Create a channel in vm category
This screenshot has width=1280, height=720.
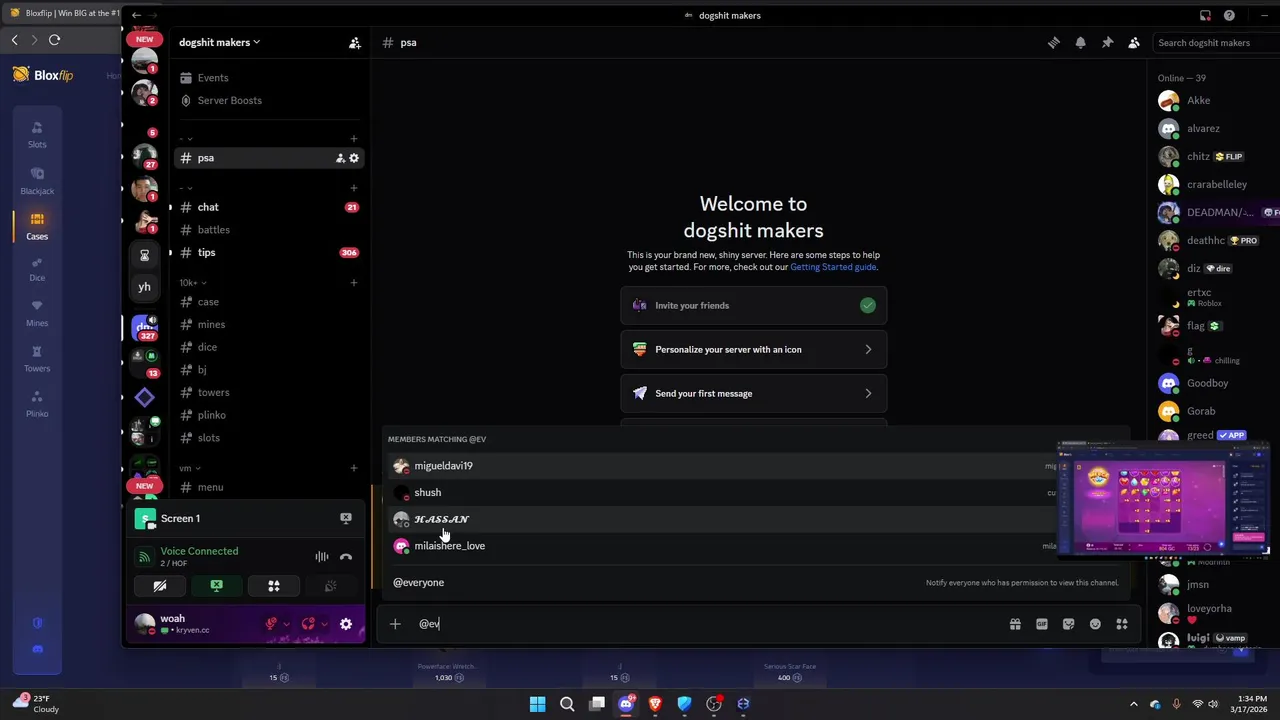[354, 468]
